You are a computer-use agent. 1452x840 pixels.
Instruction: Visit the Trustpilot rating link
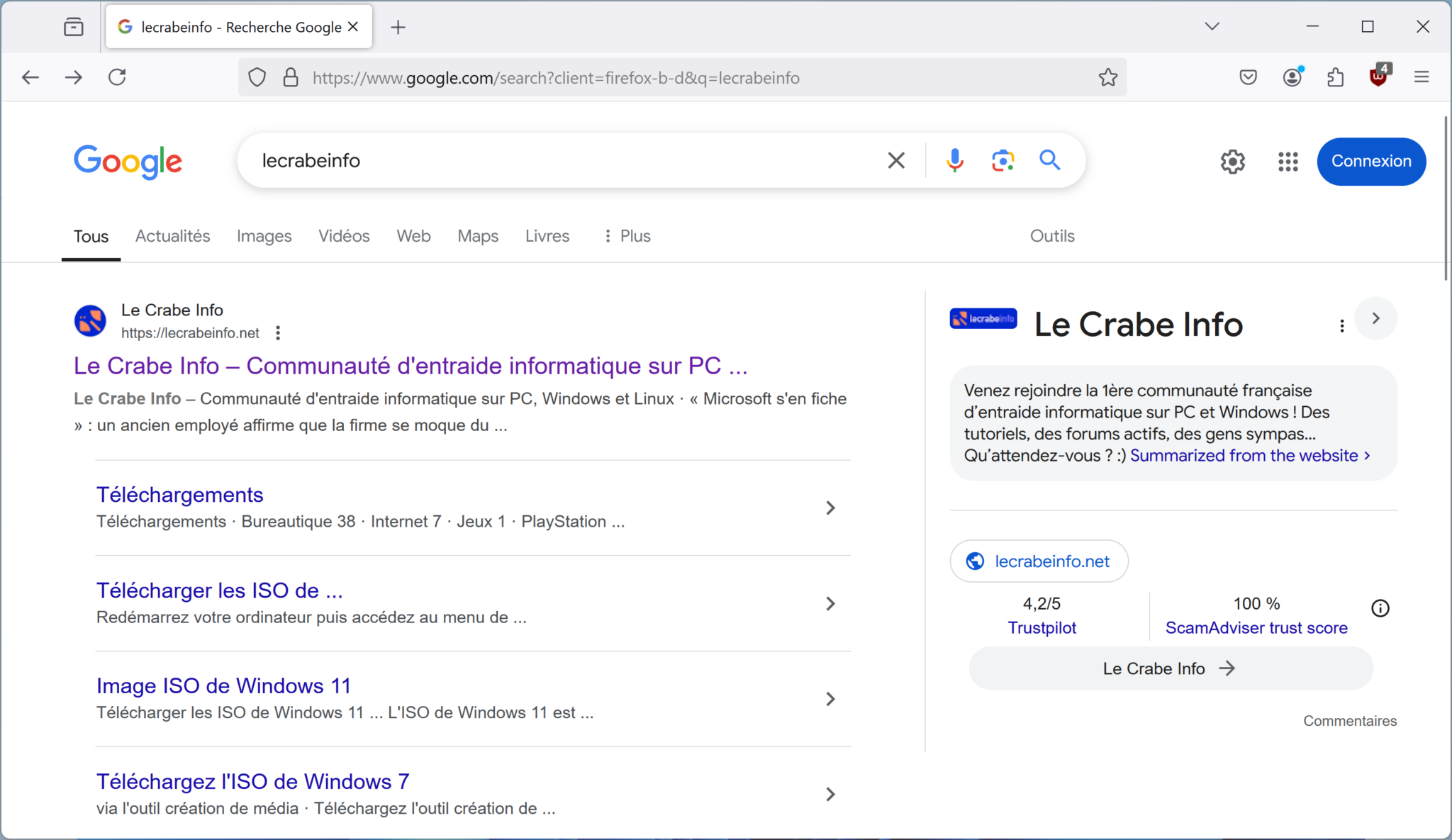[x=1041, y=627]
